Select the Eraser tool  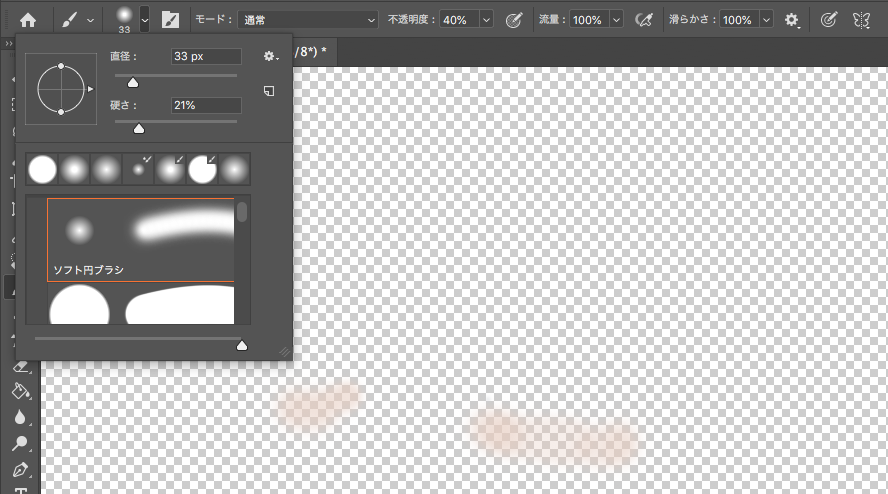point(20,367)
